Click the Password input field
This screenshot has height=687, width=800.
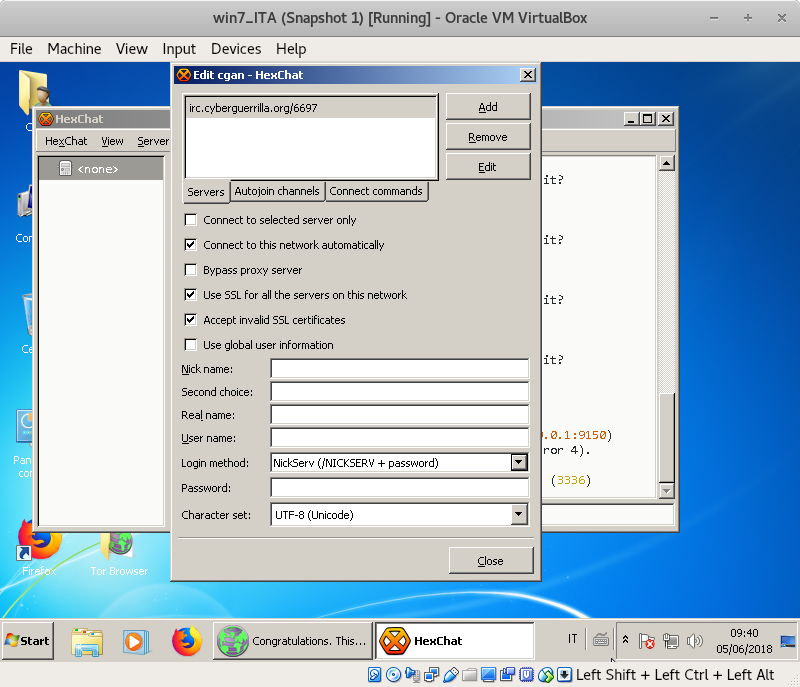click(399, 488)
